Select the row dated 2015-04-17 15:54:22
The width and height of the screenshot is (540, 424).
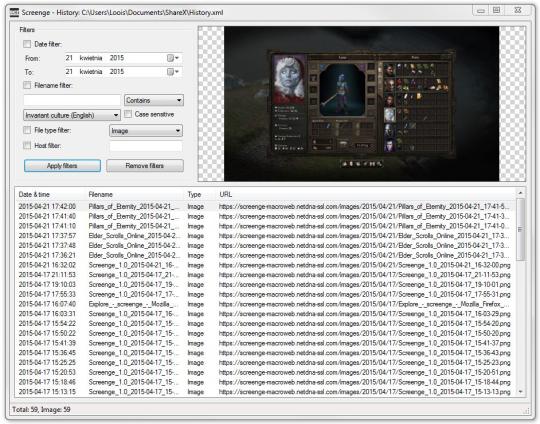265,324
